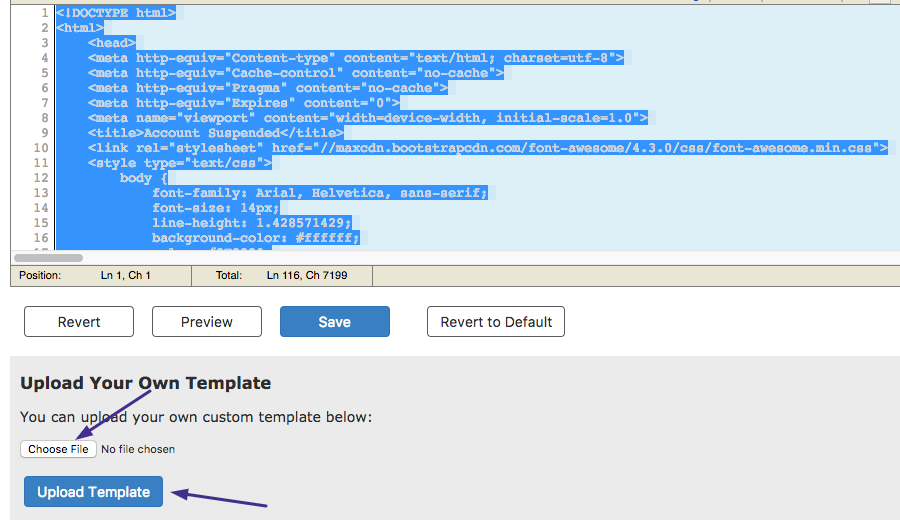Viewport: 900px width, 520px height.
Task: Click the DOCTYPE html line in editor
Action: [x=116, y=13]
